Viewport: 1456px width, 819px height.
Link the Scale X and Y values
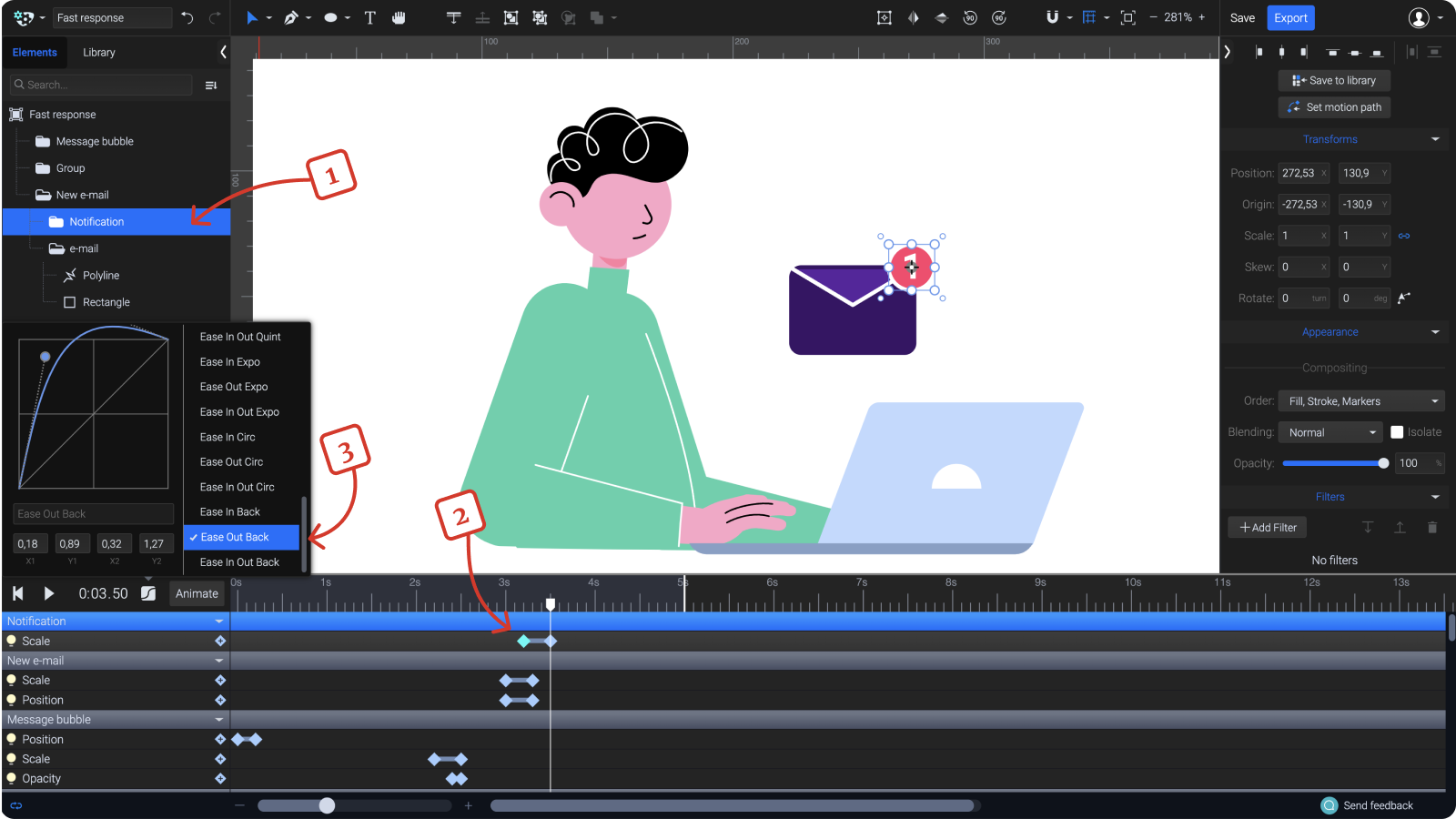[x=1403, y=235]
